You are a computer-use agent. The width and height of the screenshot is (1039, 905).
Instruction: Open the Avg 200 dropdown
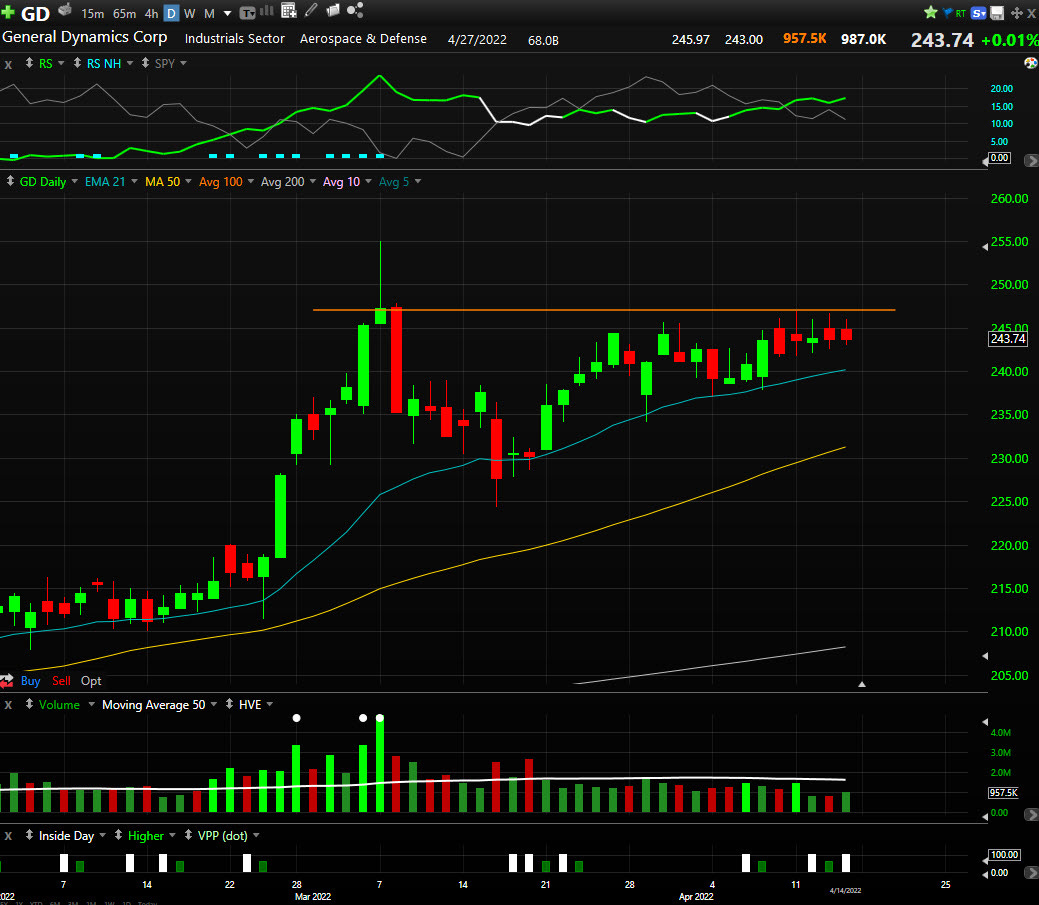pyautogui.click(x=313, y=181)
